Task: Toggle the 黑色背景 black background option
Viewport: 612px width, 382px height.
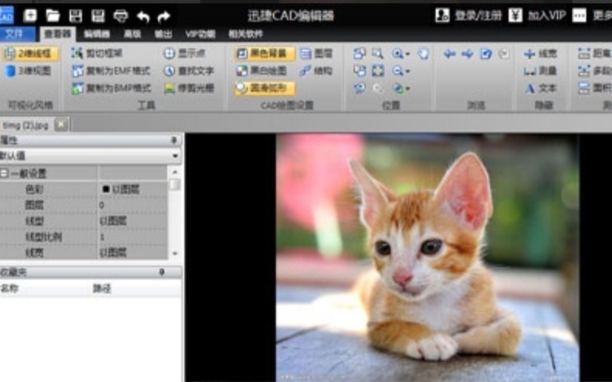Action: (265, 53)
